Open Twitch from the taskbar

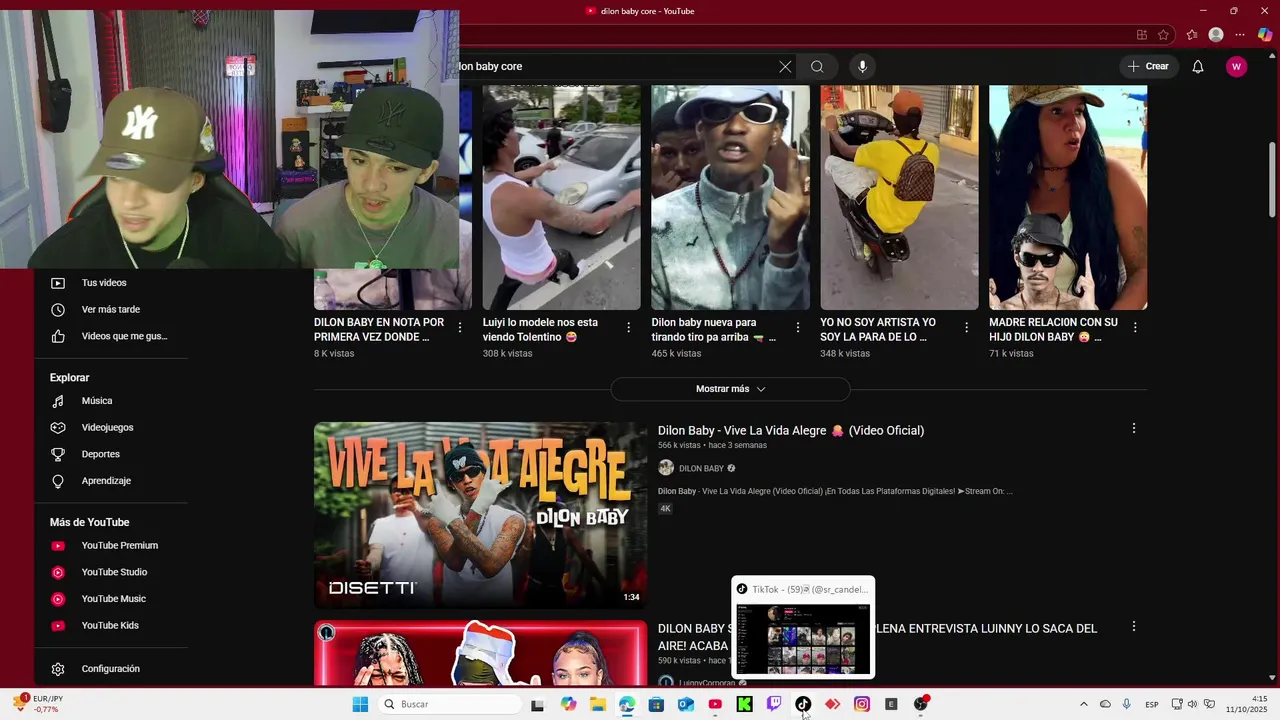coord(774,704)
